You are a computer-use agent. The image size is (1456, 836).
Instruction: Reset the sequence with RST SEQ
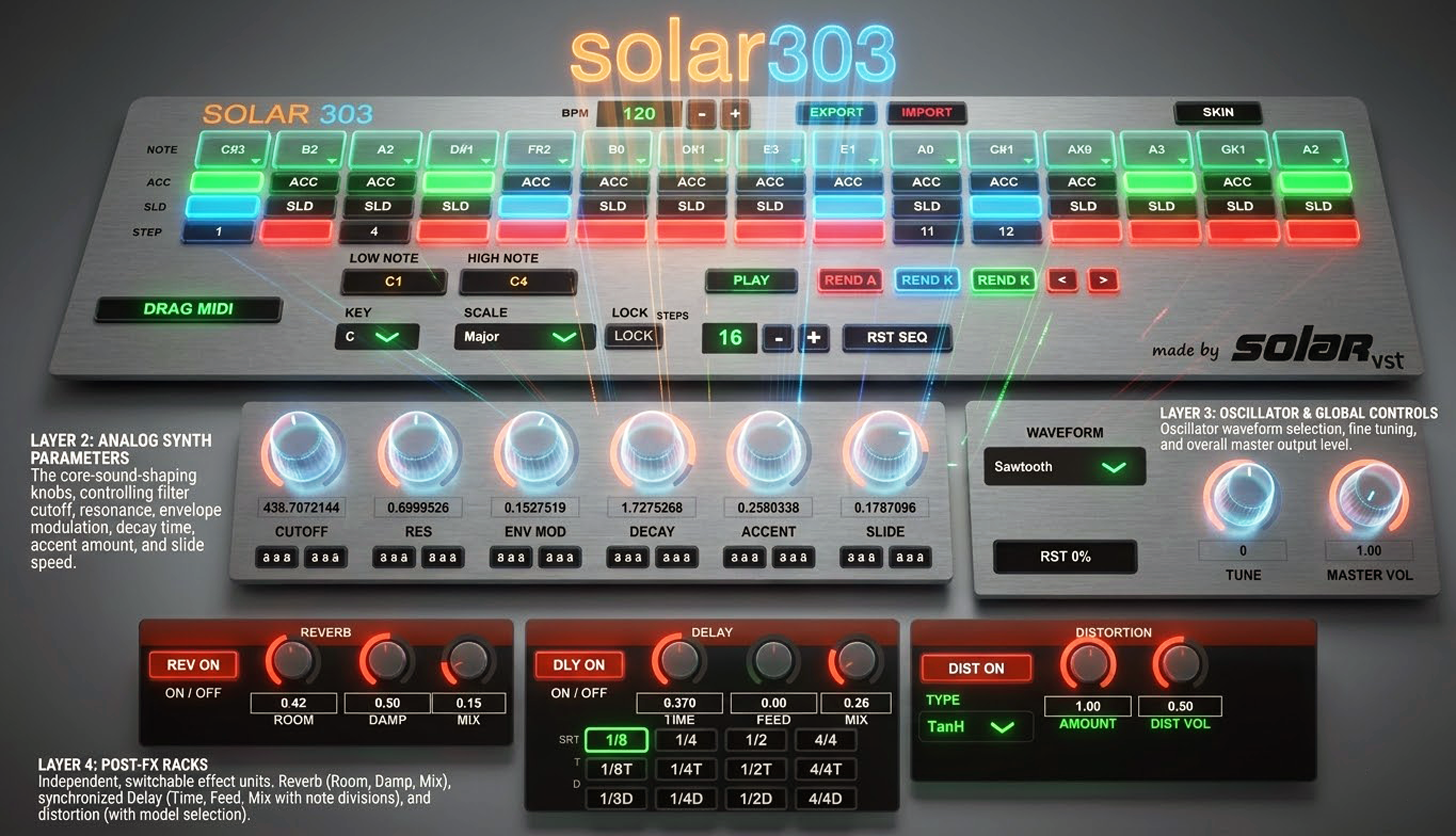coord(897,338)
